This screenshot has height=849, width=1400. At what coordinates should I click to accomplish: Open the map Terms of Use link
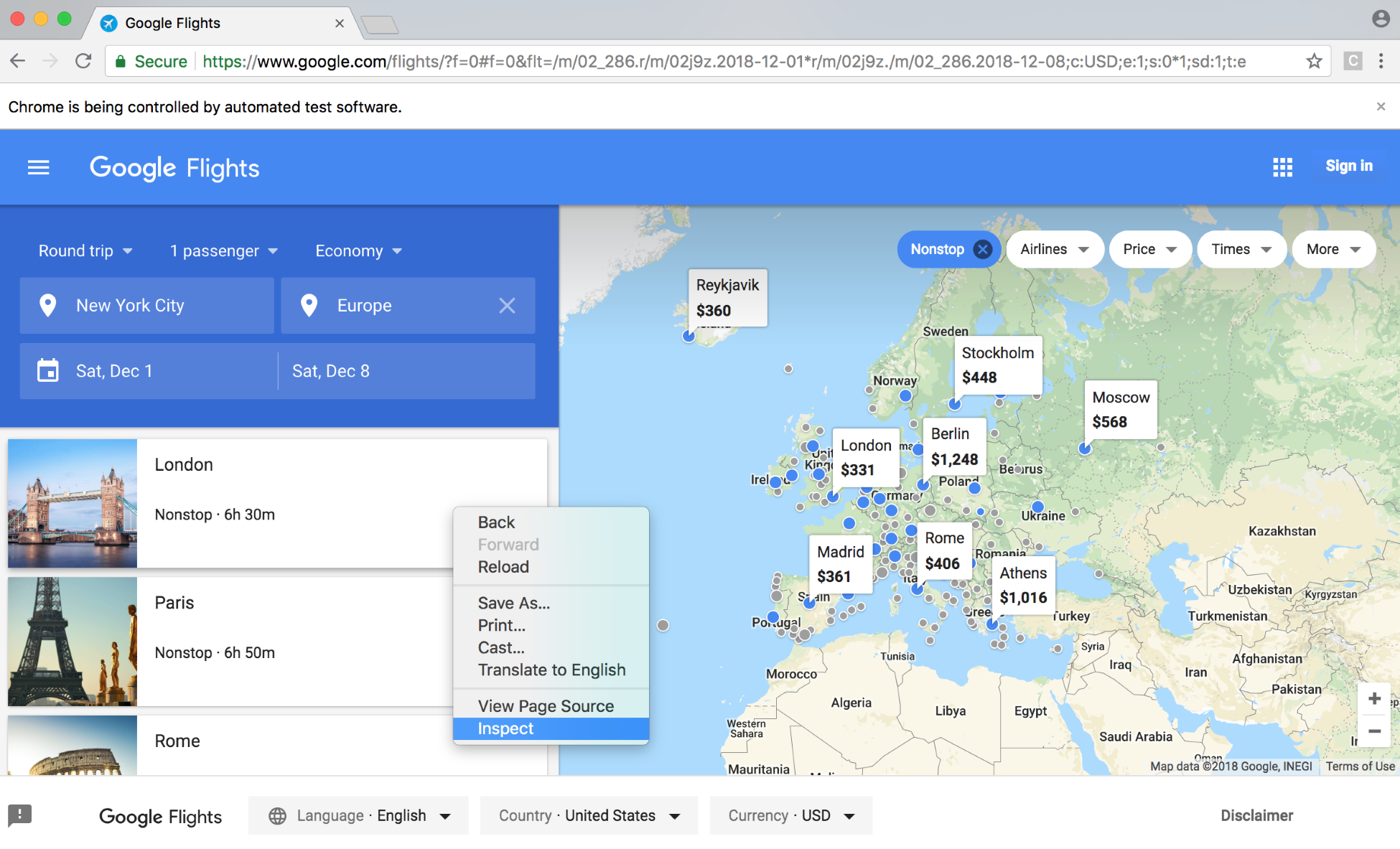pos(1360,766)
